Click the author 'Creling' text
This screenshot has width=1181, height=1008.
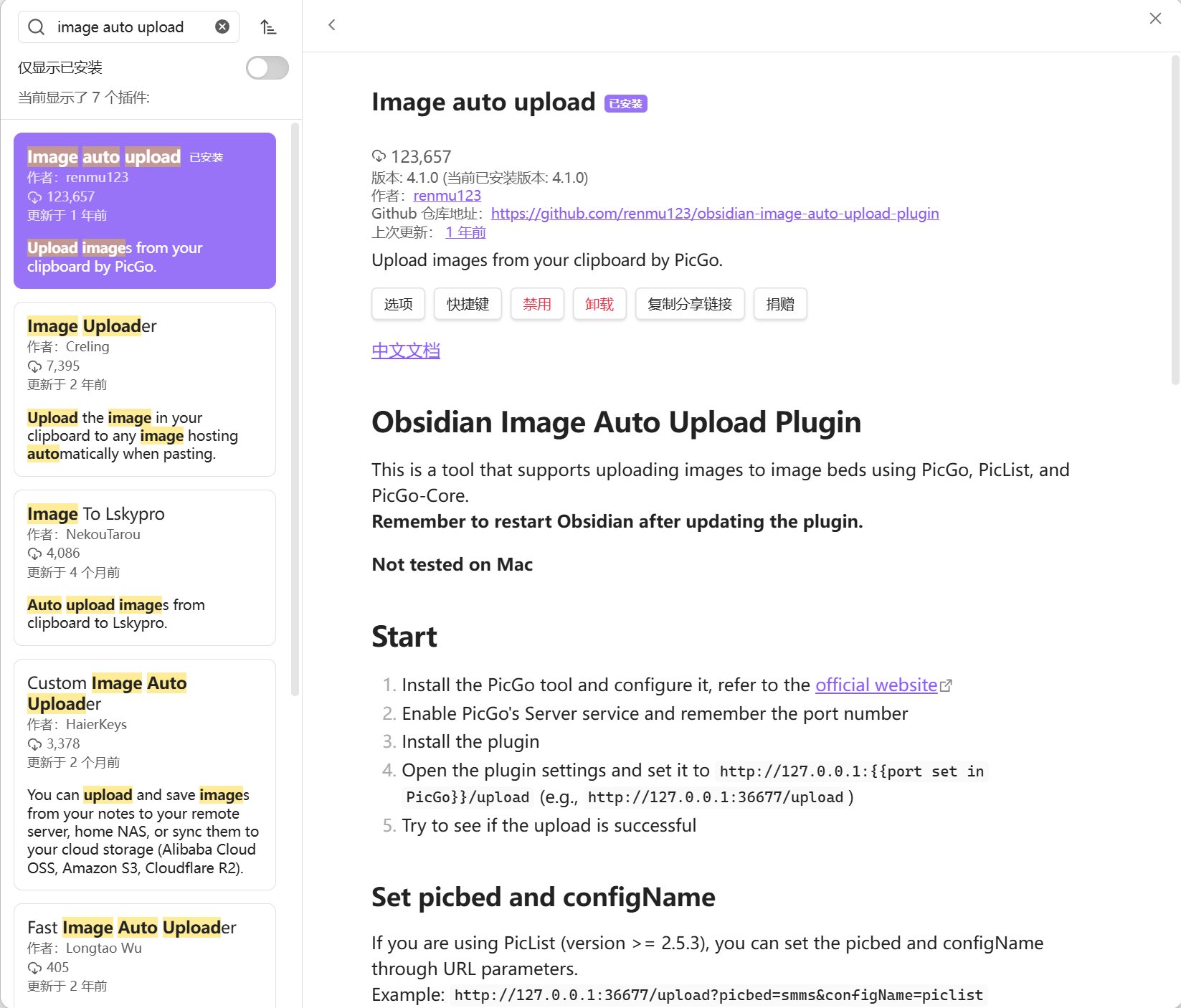[x=87, y=347]
